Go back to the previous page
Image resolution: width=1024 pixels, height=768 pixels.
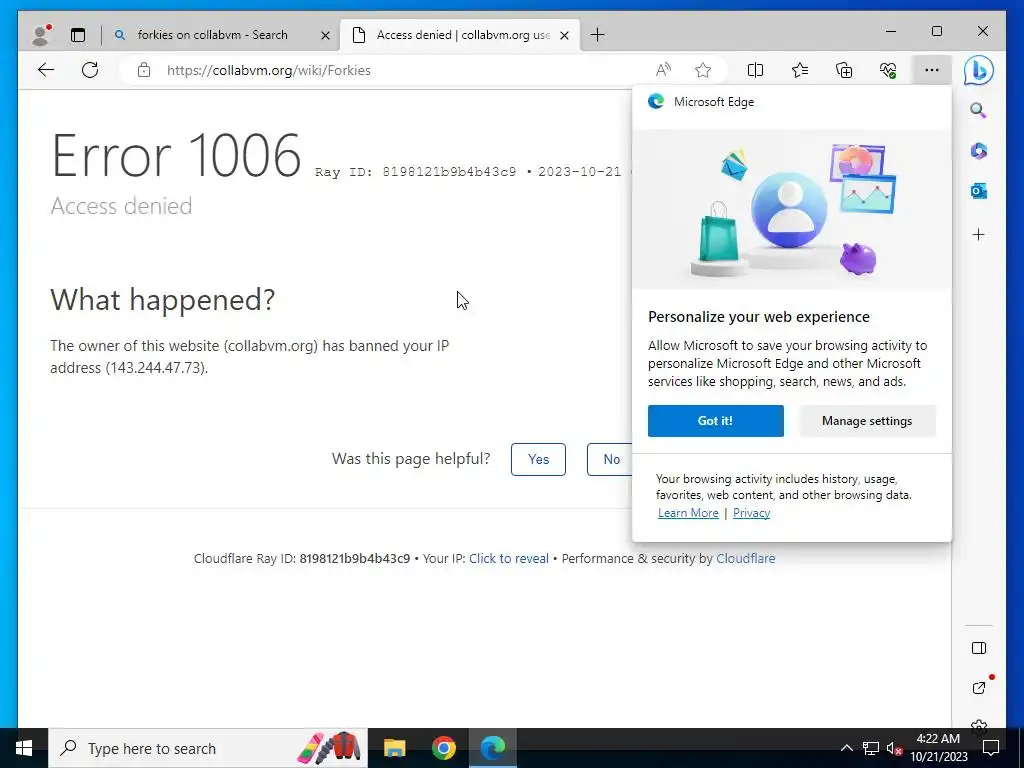click(46, 70)
